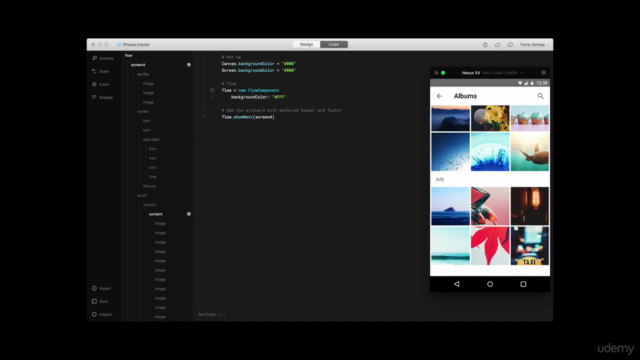Screen dimensions: 640x360
Task: Open the flock of birds photo thumbnail
Action: pyautogui.click(x=451, y=152)
